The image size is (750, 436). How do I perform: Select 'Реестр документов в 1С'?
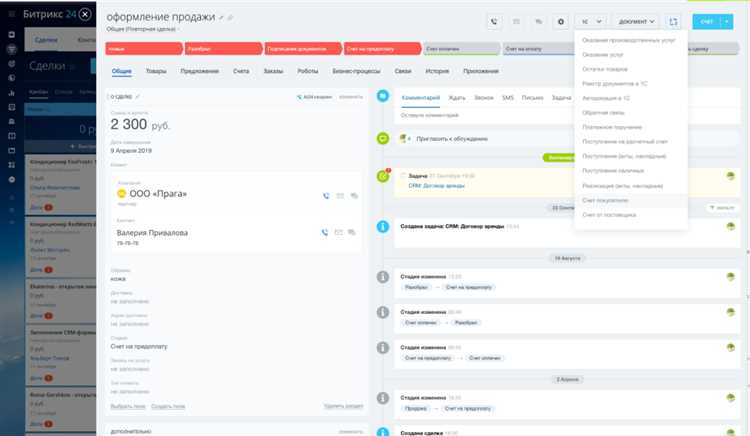pyautogui.click(x=615, y=84)
